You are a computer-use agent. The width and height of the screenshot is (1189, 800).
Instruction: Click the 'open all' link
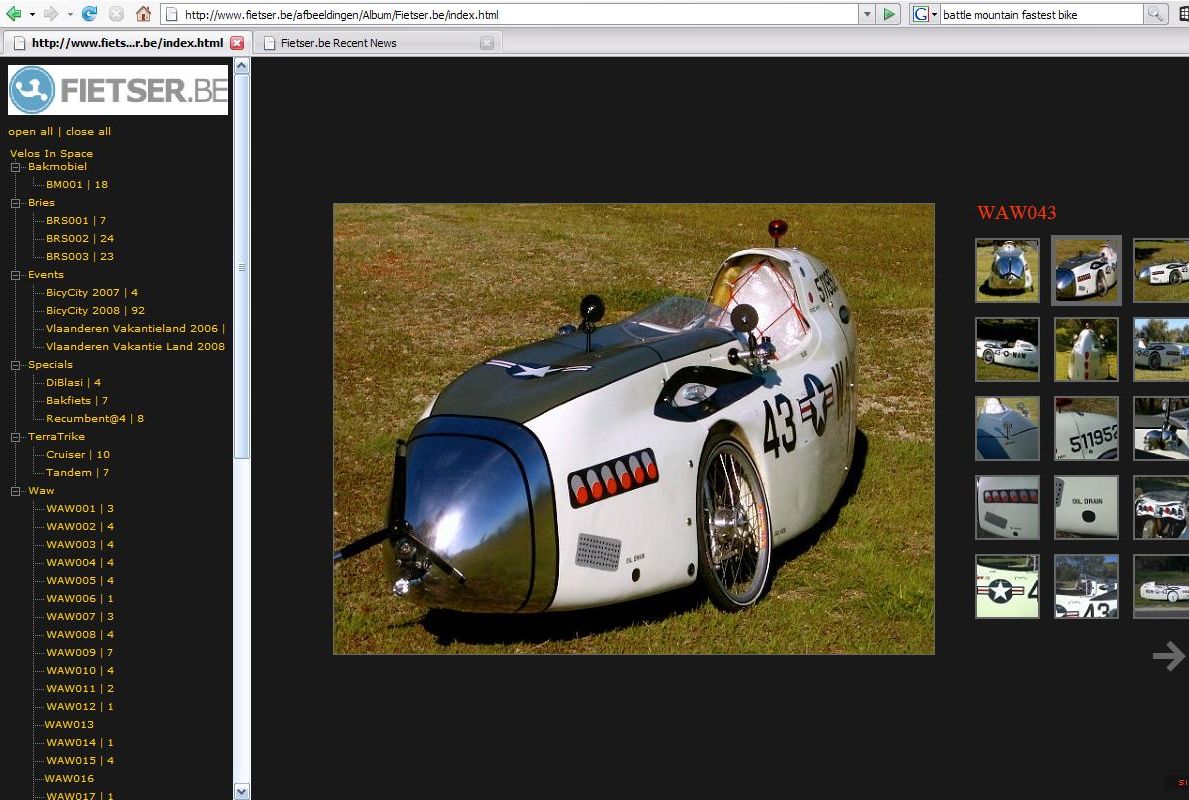(30, 132)
